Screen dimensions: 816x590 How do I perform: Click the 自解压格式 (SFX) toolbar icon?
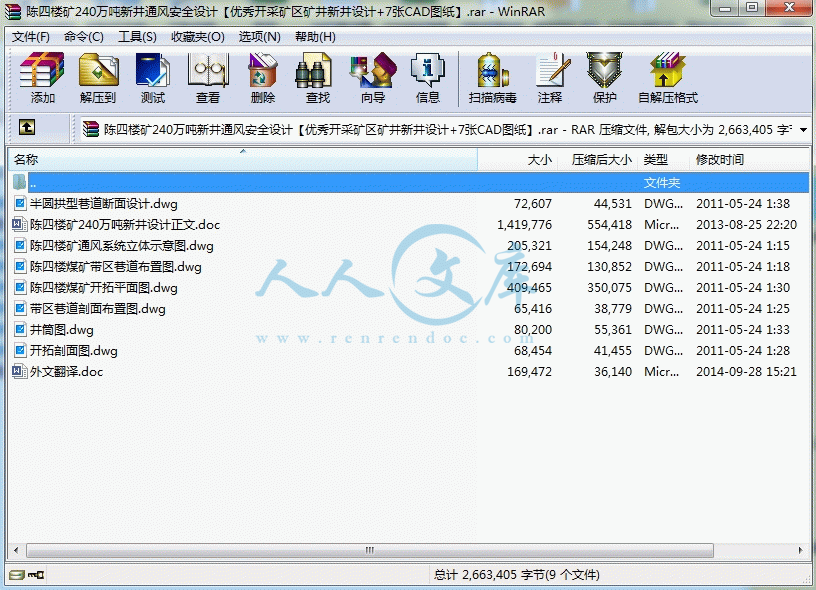[668, 69]
